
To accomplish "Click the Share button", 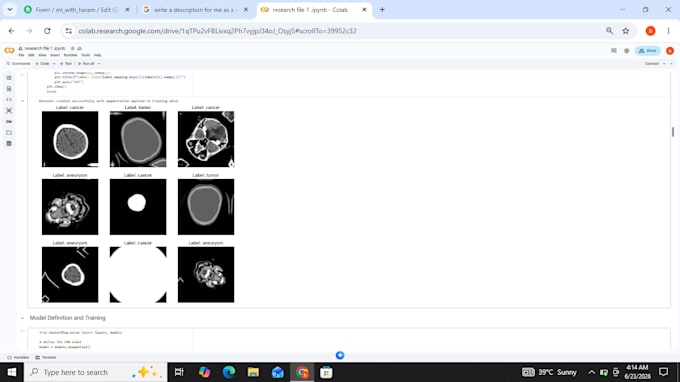I will (648, 51).
